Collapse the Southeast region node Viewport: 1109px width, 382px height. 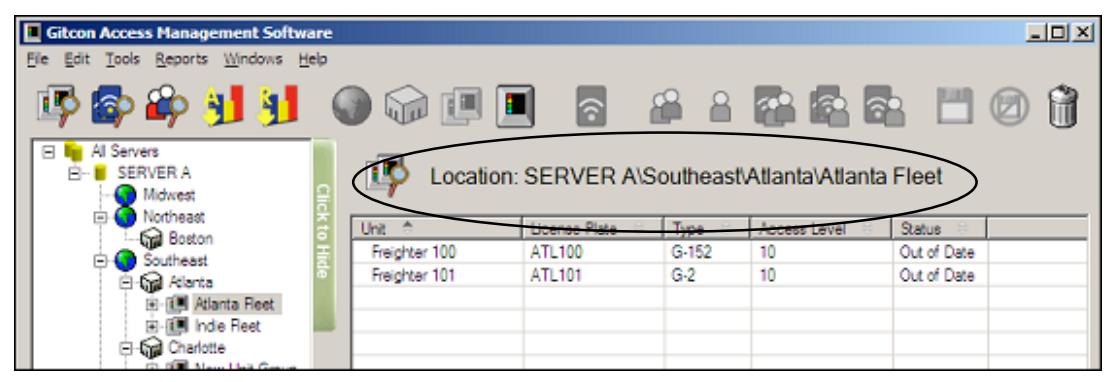tap(100, 261)
